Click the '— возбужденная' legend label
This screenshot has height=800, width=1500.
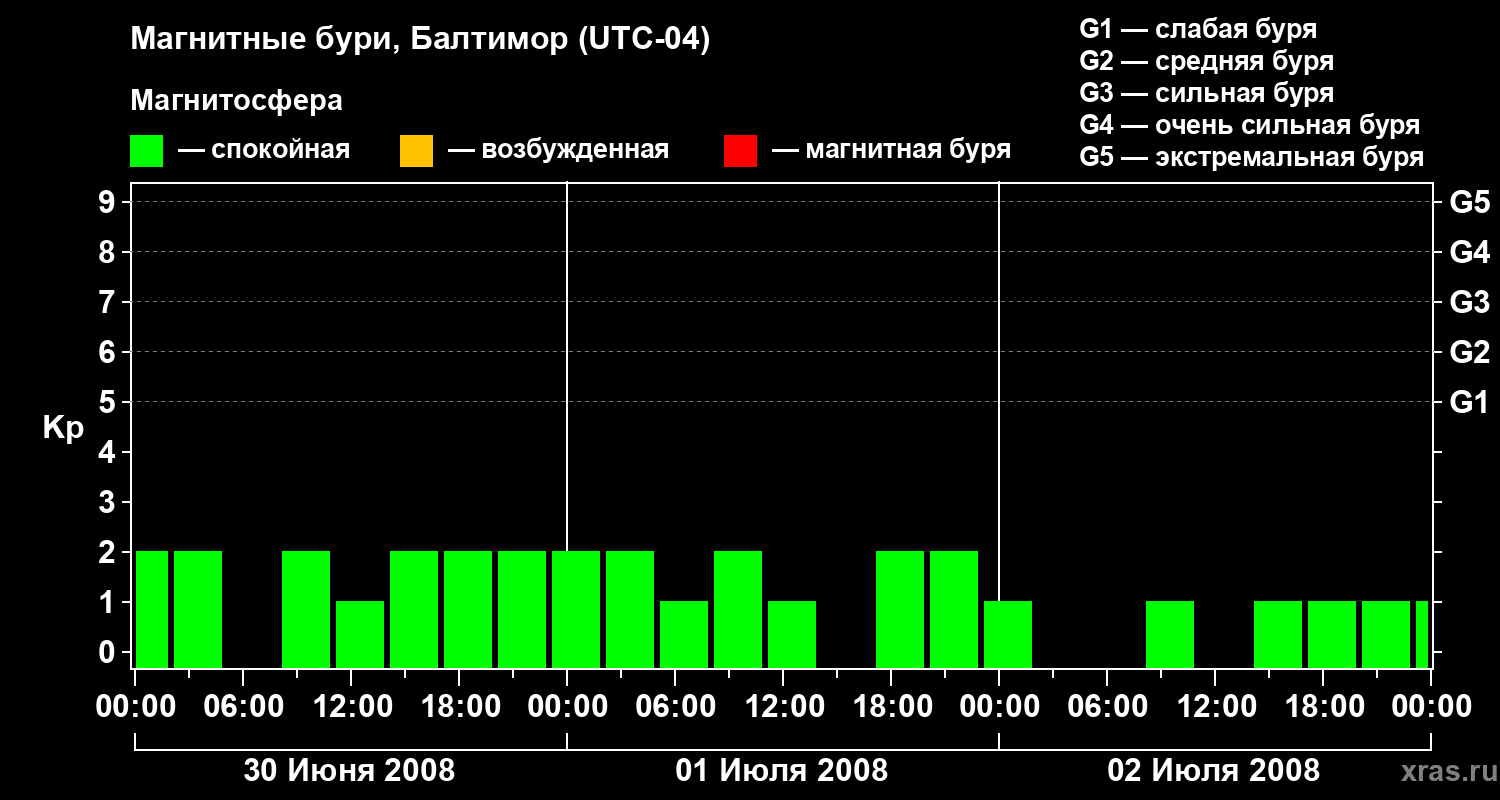click(558, 150)
